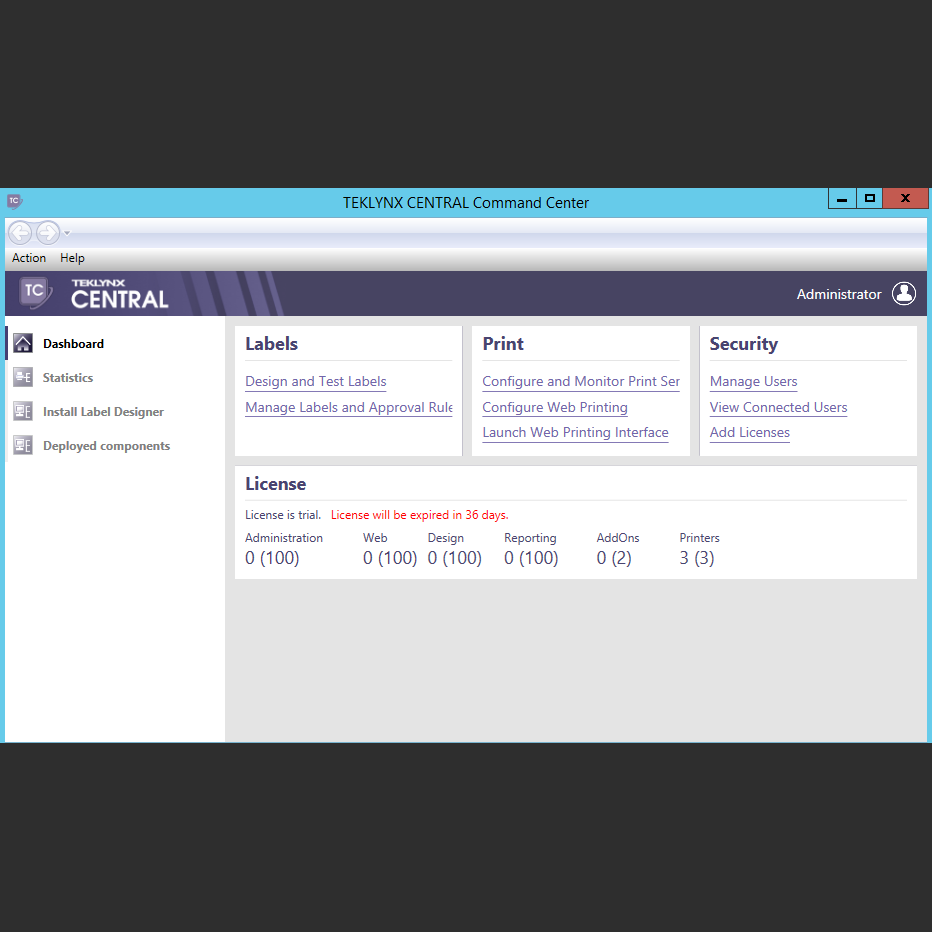Image resolution: width=932 pixels, height=932 pixels.
Task: Click the TEKLYNX CENTRAL wordmark
Action: tap(119, 294)
